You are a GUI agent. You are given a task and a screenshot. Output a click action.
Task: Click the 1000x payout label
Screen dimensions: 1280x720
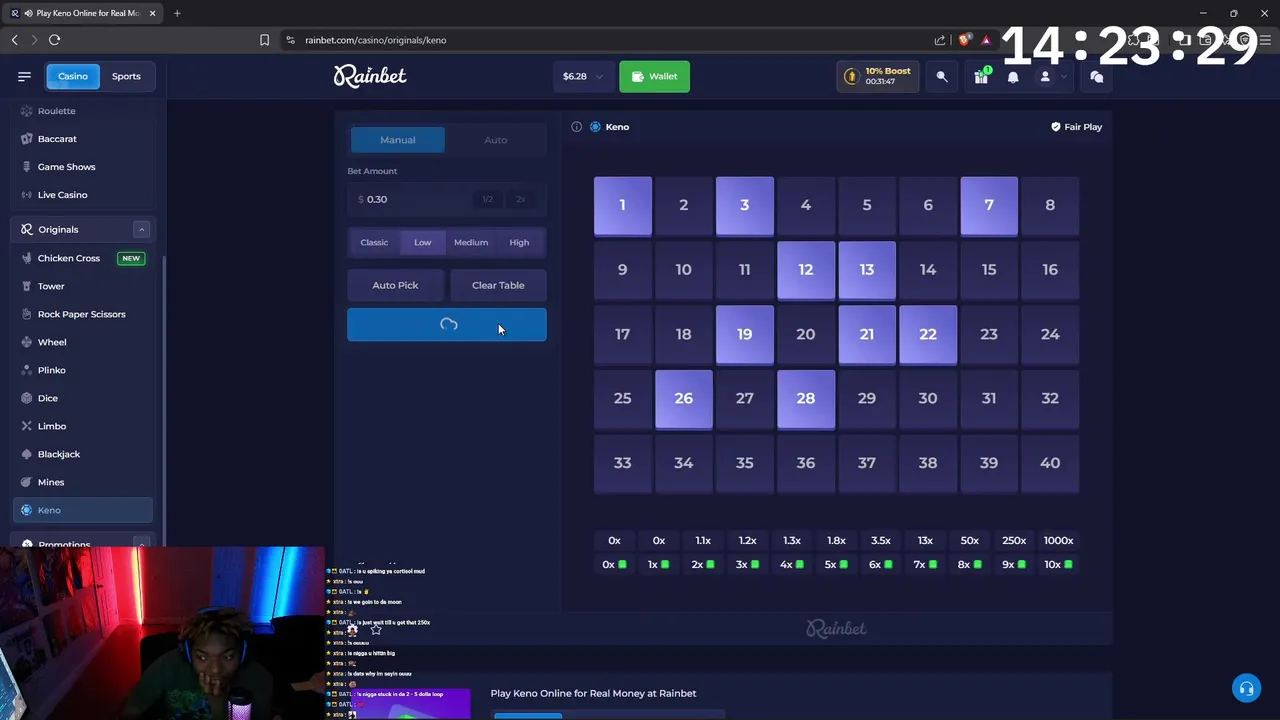(1058, 540)
